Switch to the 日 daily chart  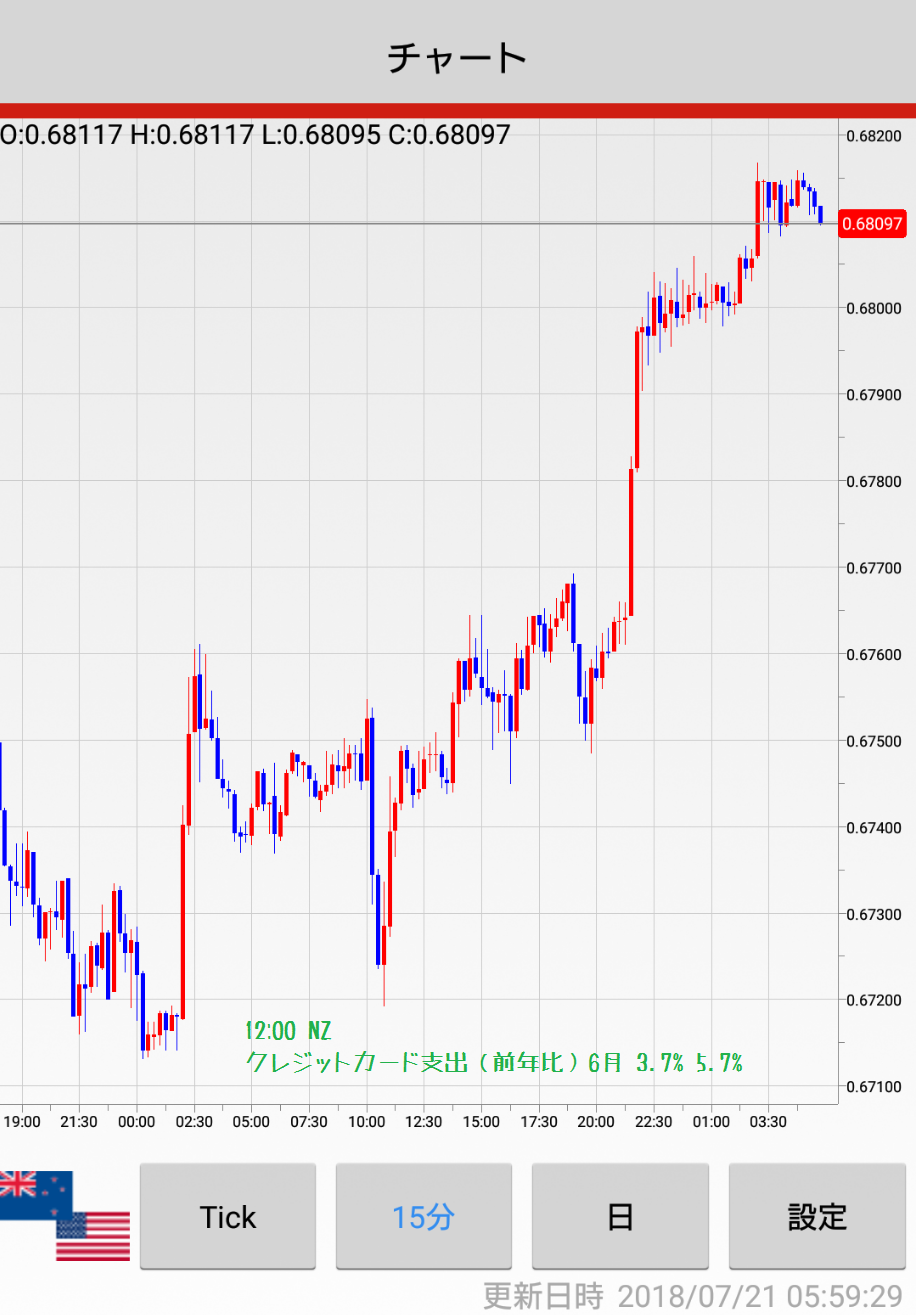click(620, 1216)
